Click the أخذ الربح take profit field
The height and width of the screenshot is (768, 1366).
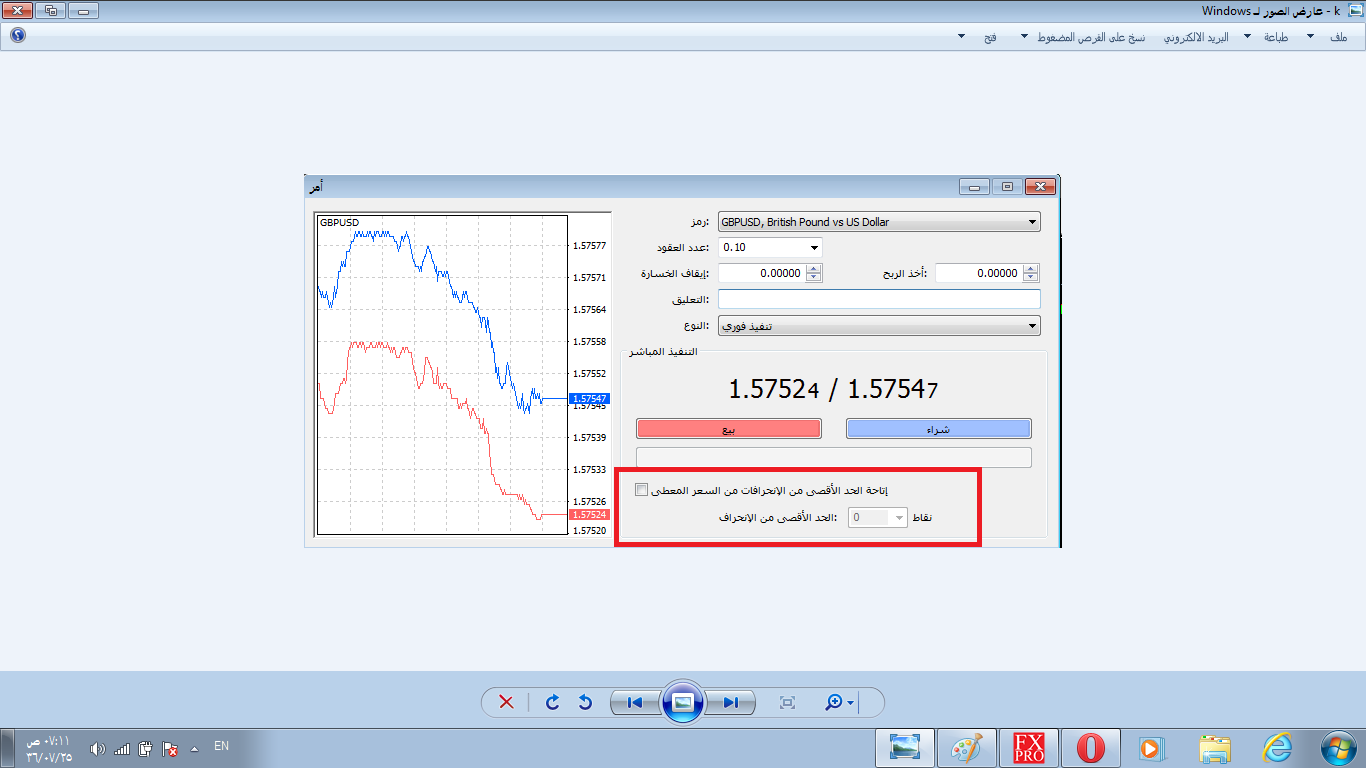click(979, 273)
